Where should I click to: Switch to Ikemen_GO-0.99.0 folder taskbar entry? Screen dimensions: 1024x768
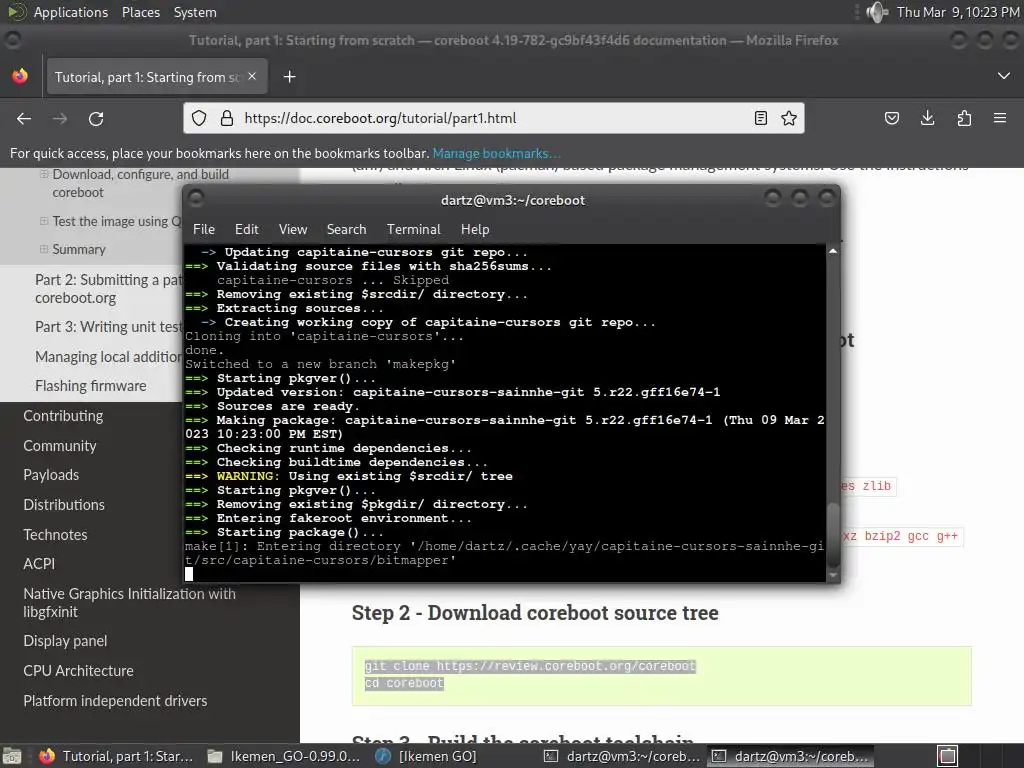click(x=283, y=756)
